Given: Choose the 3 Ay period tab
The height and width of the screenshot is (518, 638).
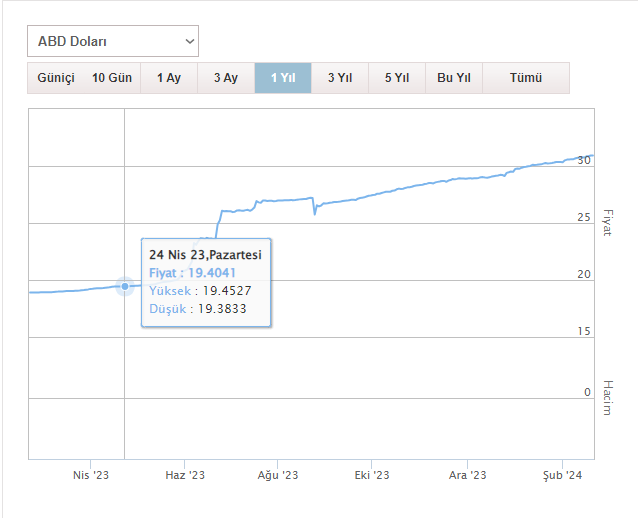Looking at the screenshot, I should (x=226, y=78).
